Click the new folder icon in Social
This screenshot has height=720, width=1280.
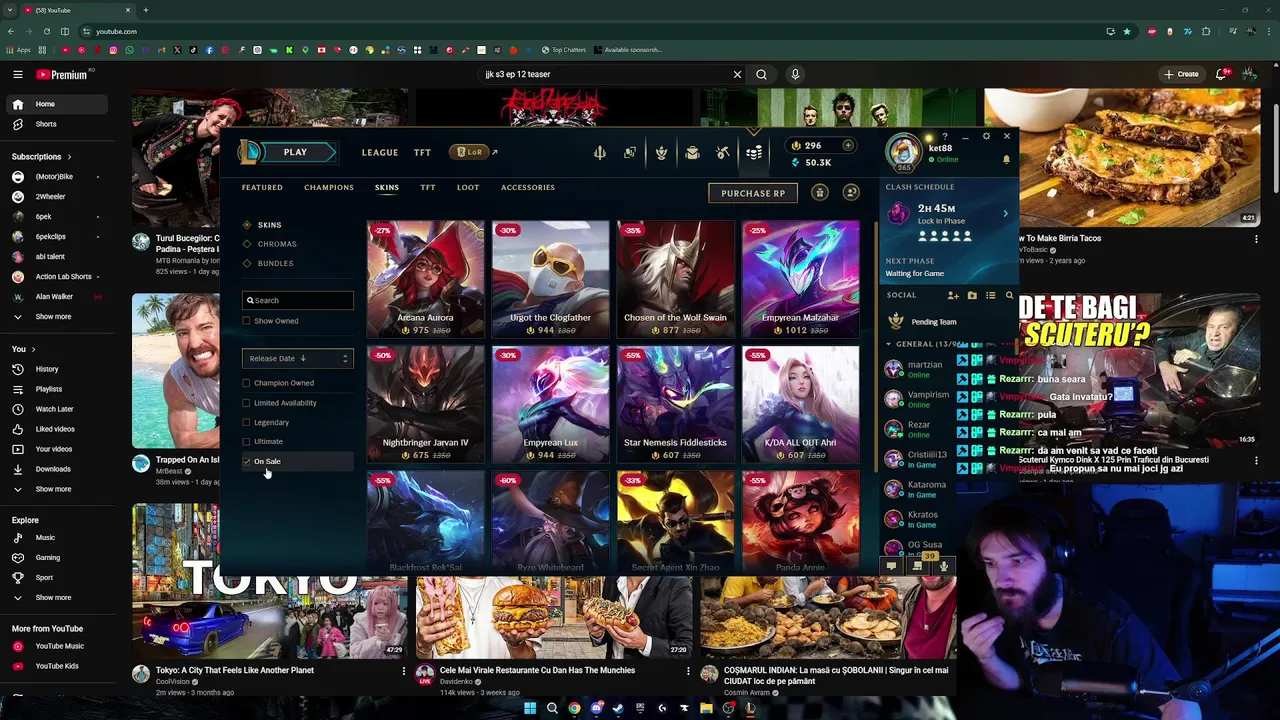972,296
